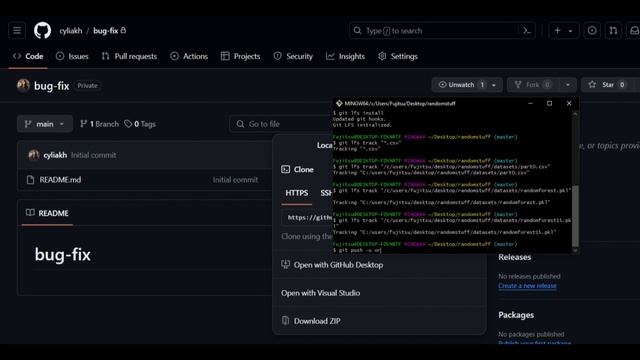This screenshot has height=360, width=640.
Task: Open the README.md file
Action: [60, 180]
